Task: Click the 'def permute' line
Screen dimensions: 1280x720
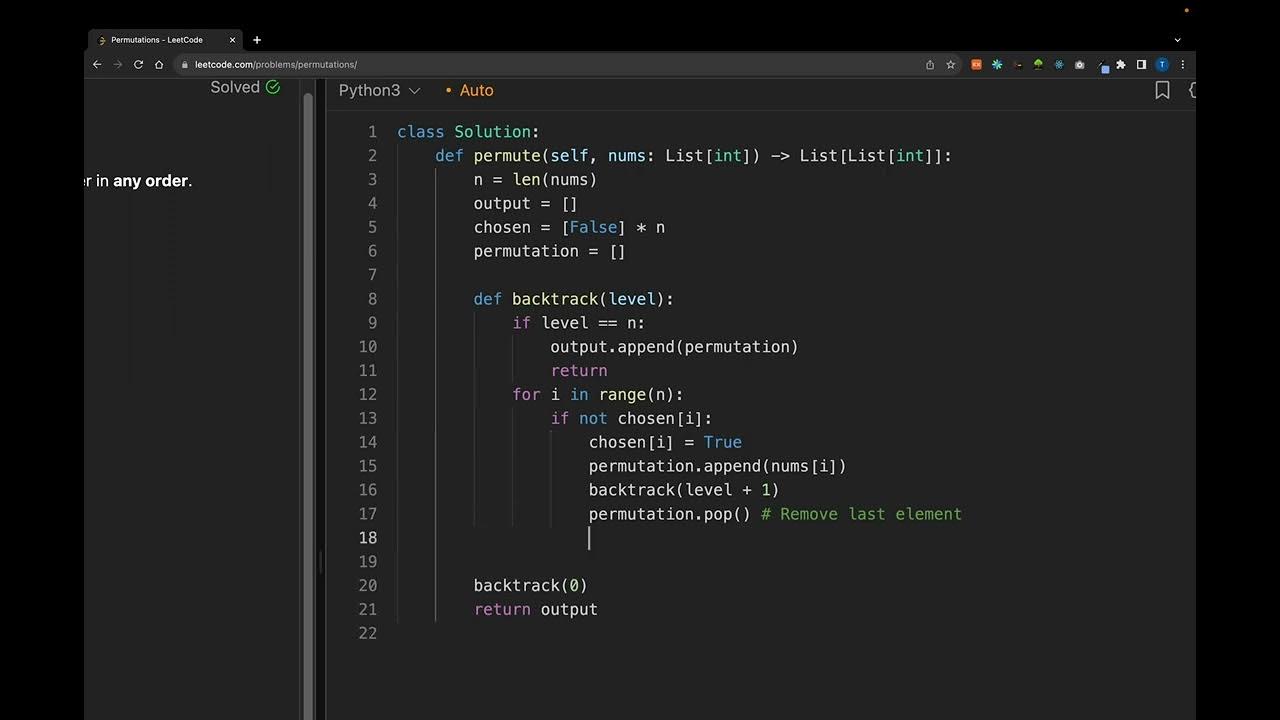Action: coord(693,156)
